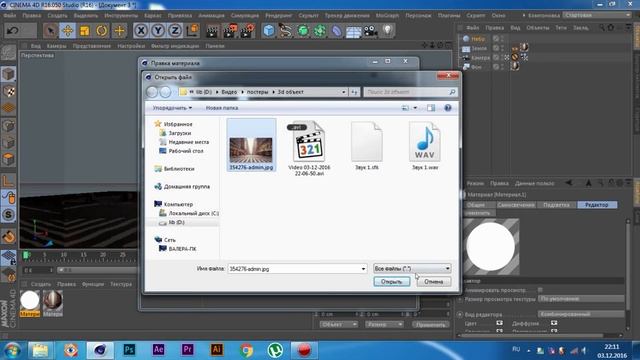The height and width of the screenshot is (360, 640).
Task: Select the Scale tool in top toolbar
Action: (x=84, y=31)
